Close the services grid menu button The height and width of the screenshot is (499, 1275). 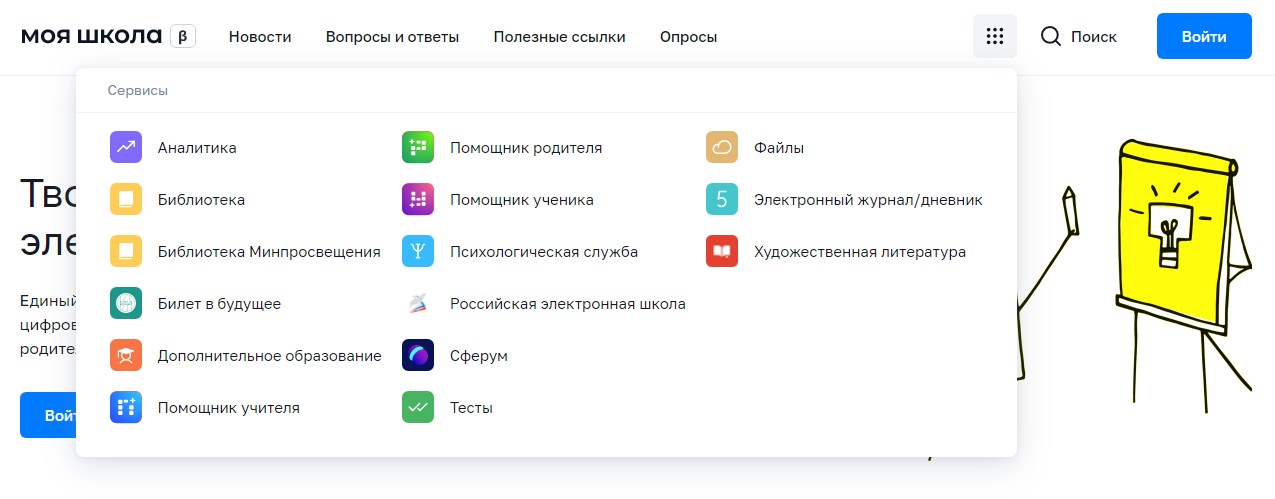click(995, 36)
